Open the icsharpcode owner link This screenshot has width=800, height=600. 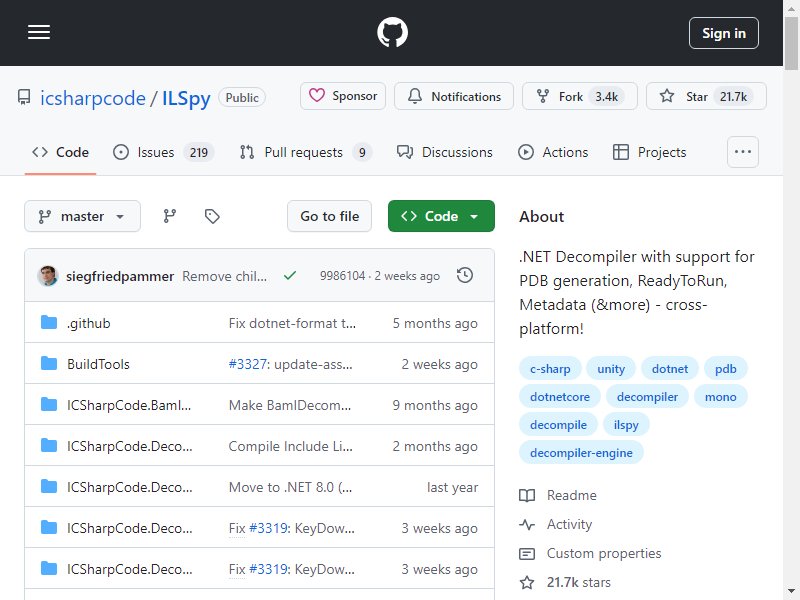pos(92,98)
